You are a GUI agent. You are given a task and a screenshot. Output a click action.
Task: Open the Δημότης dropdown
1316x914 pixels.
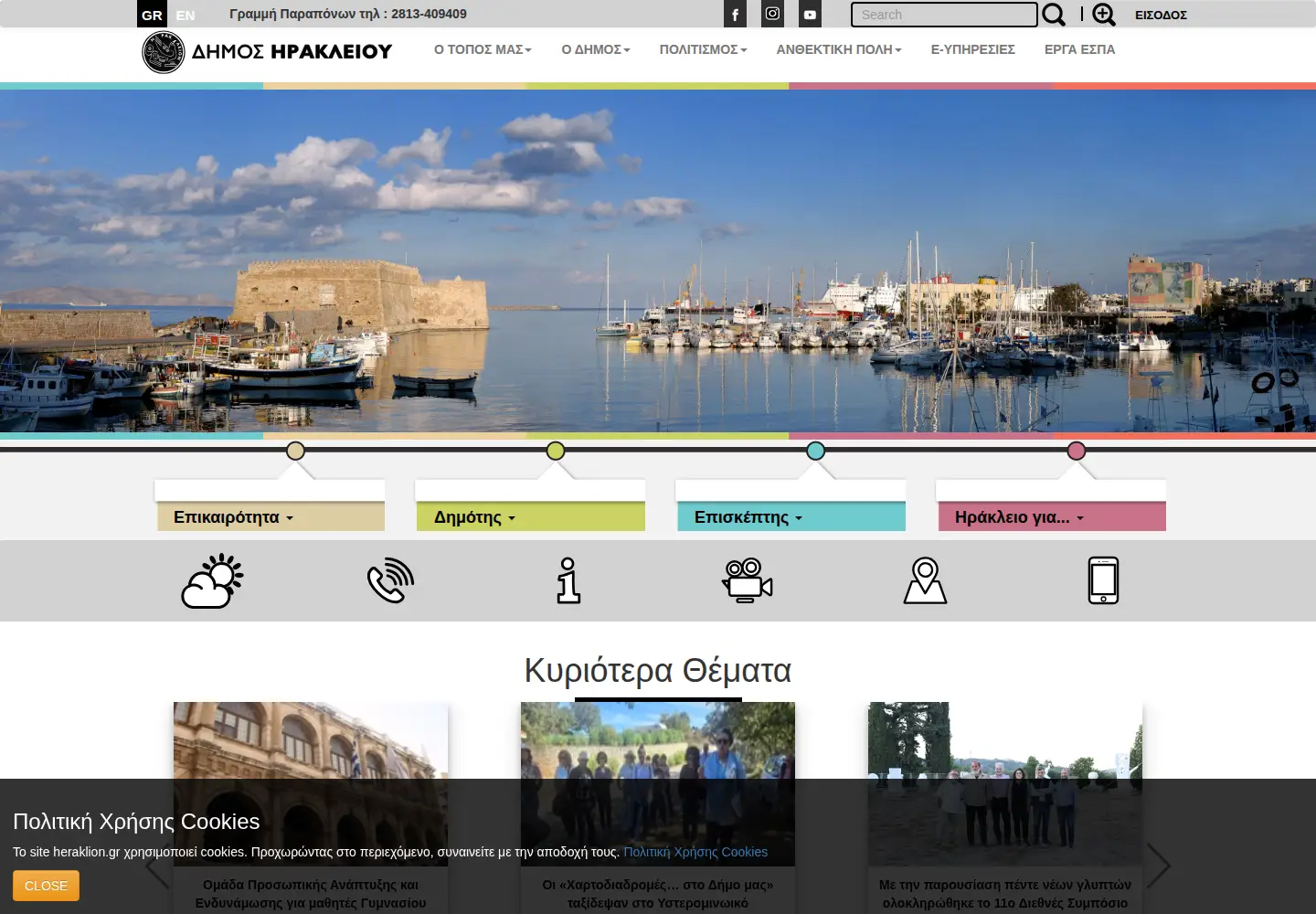click(531, 517)
